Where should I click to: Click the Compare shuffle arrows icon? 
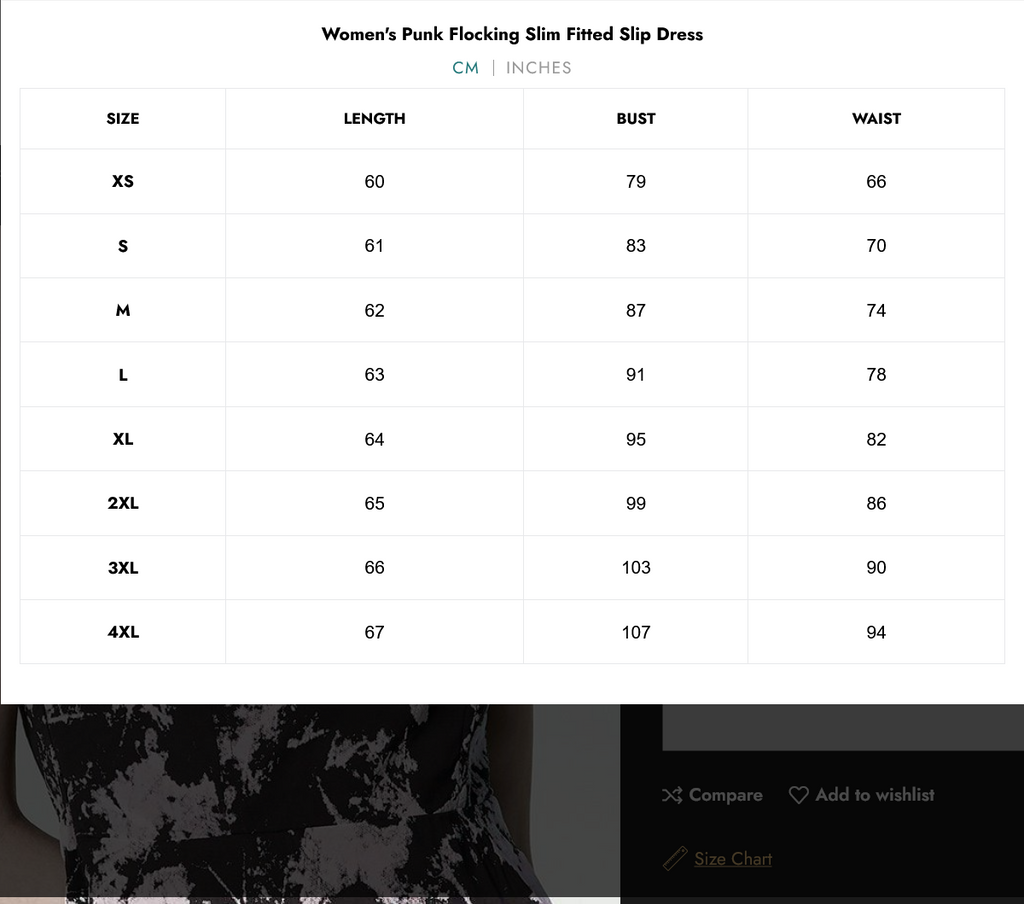pyautogui.click(x=672, y=795)
